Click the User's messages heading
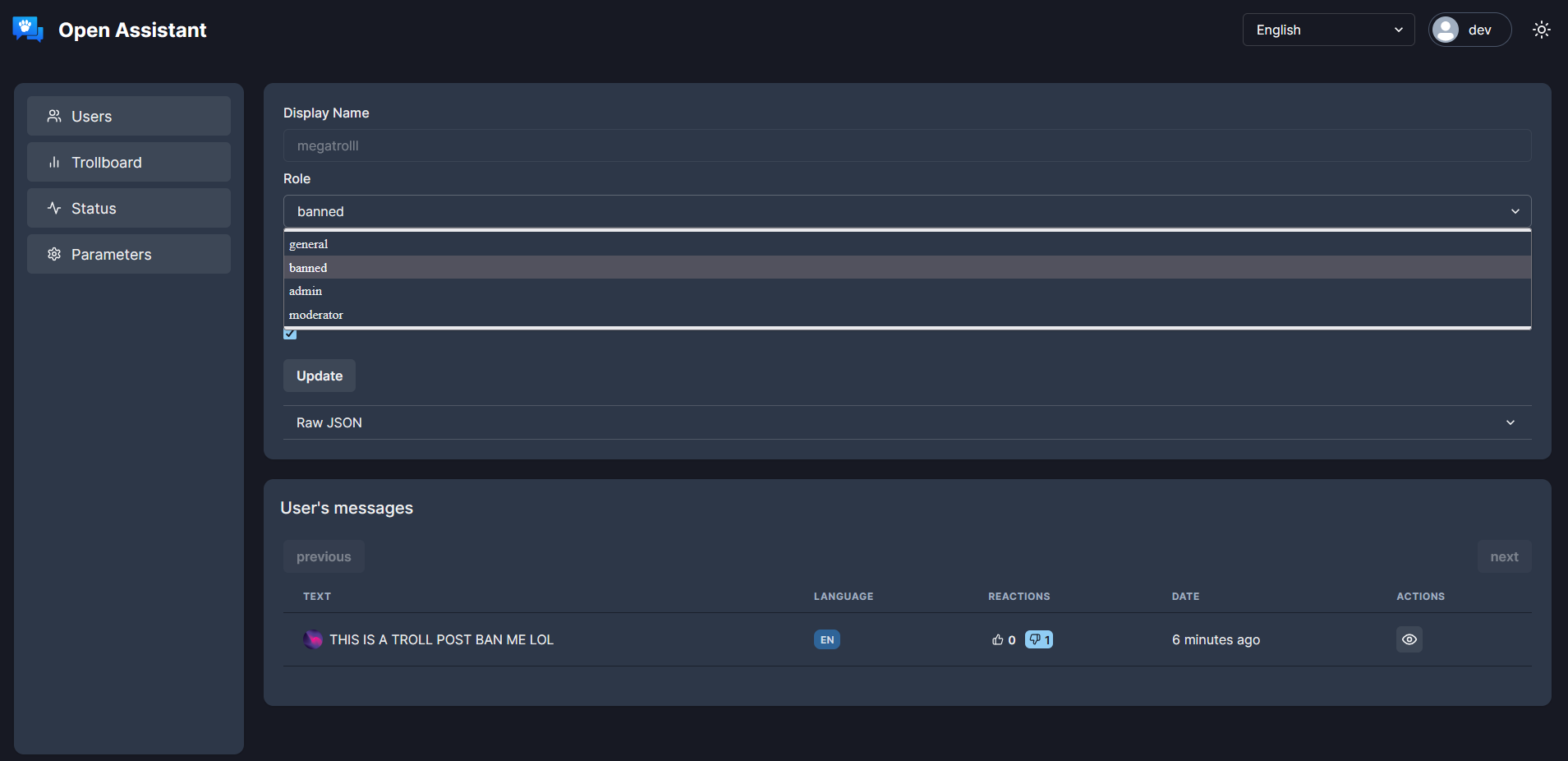This screenshot has height=761, width=1568. click(x=347, y=508)
